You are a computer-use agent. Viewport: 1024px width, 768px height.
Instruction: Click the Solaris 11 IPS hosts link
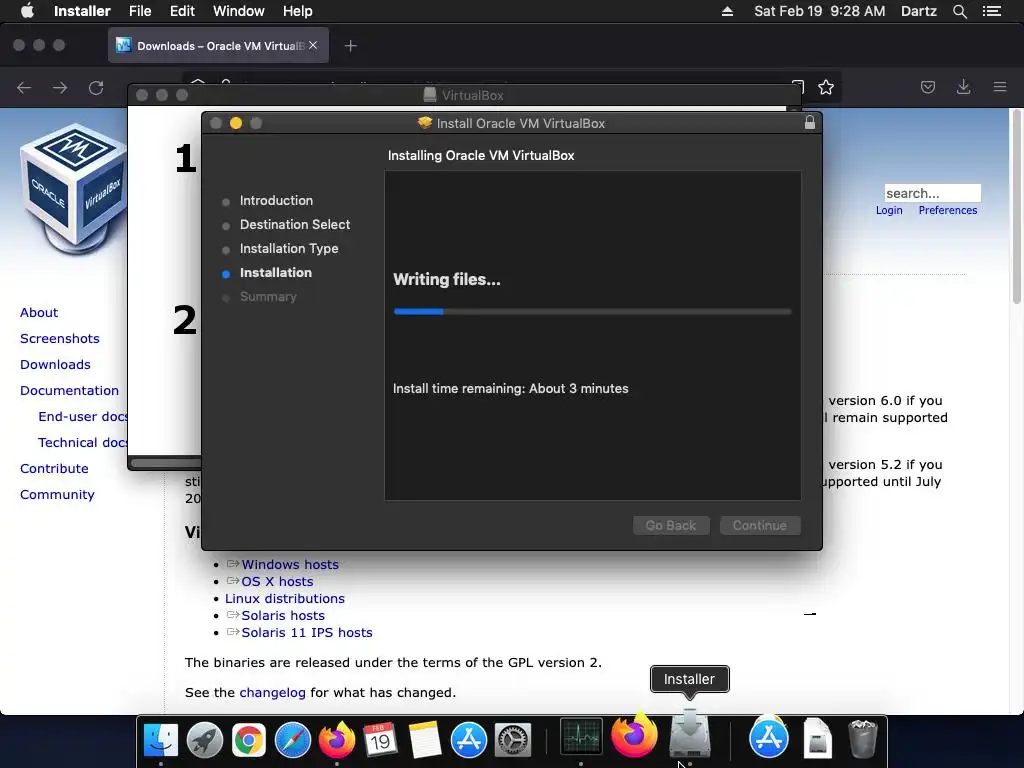coord(307,632)
